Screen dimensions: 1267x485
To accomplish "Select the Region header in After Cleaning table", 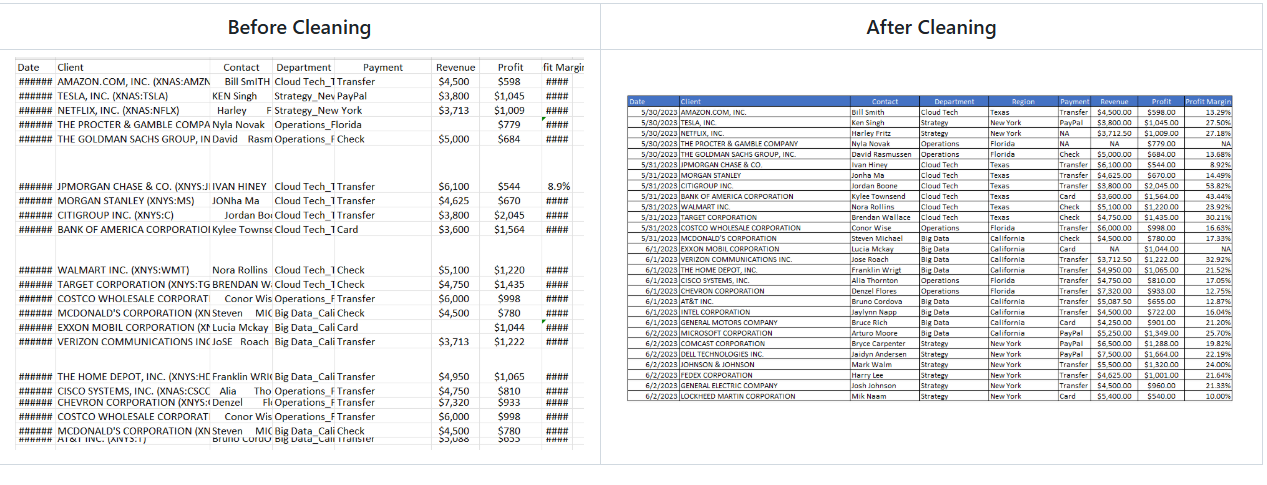I will point(1023,101).
